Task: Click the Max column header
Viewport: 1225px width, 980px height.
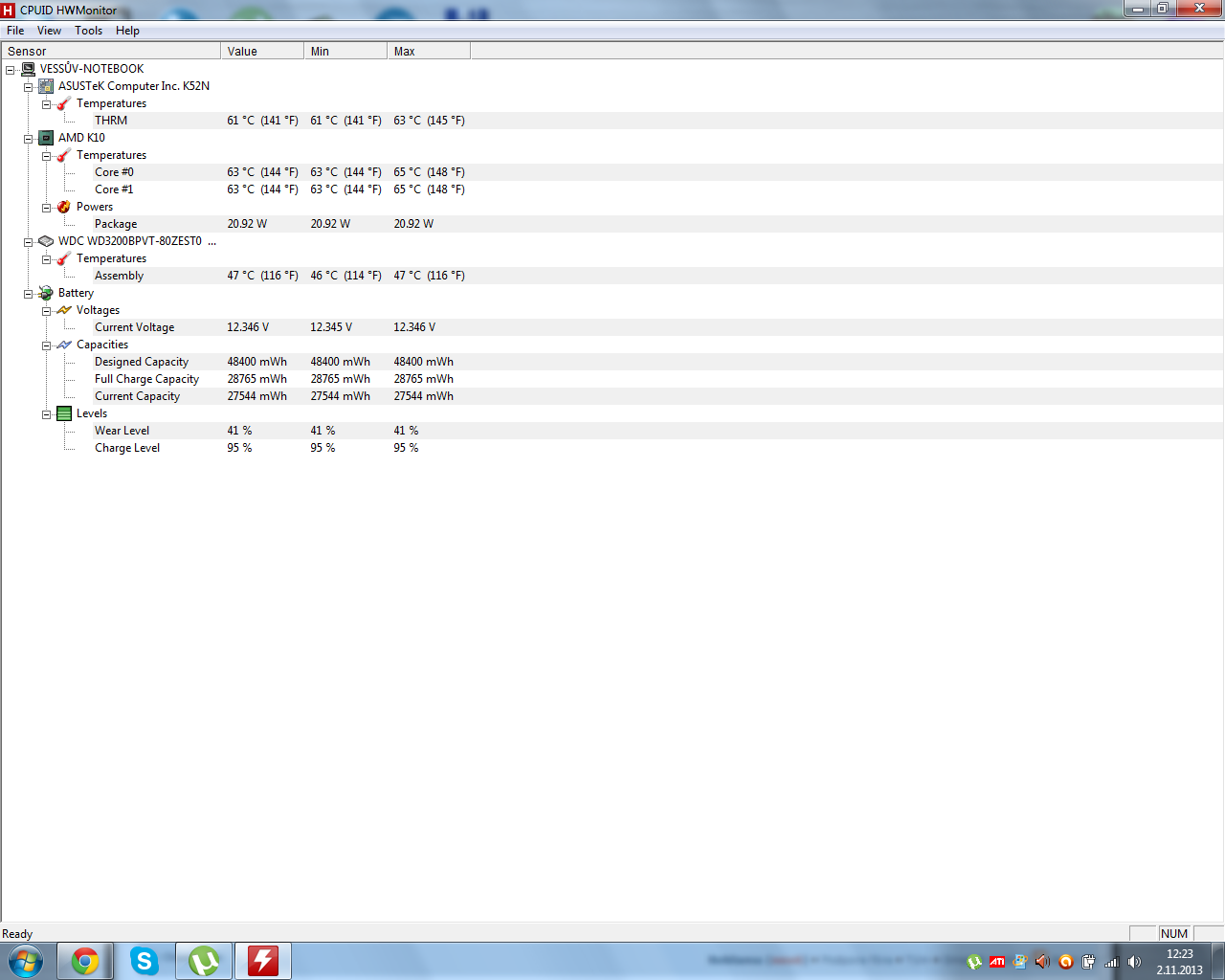Action: pos(429,51)
